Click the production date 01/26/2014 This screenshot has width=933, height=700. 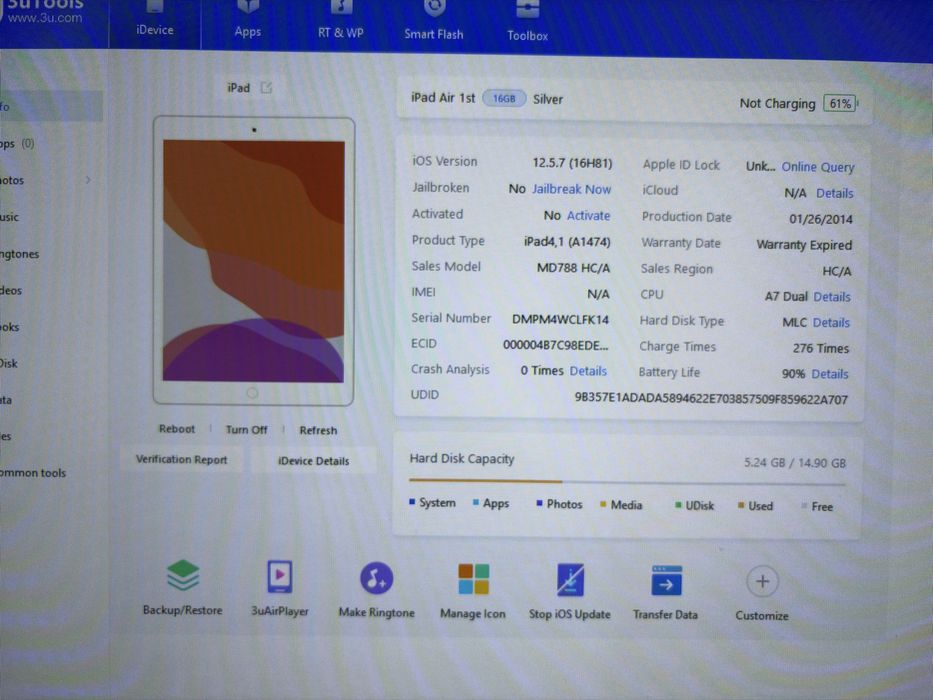tap(821, 219)
